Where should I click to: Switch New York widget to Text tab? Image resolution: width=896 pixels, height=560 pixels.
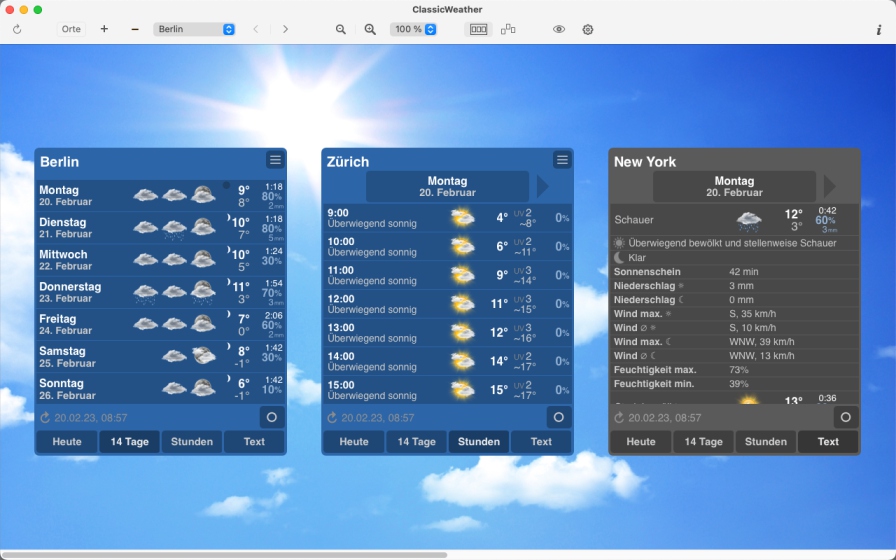pos(828,442)
